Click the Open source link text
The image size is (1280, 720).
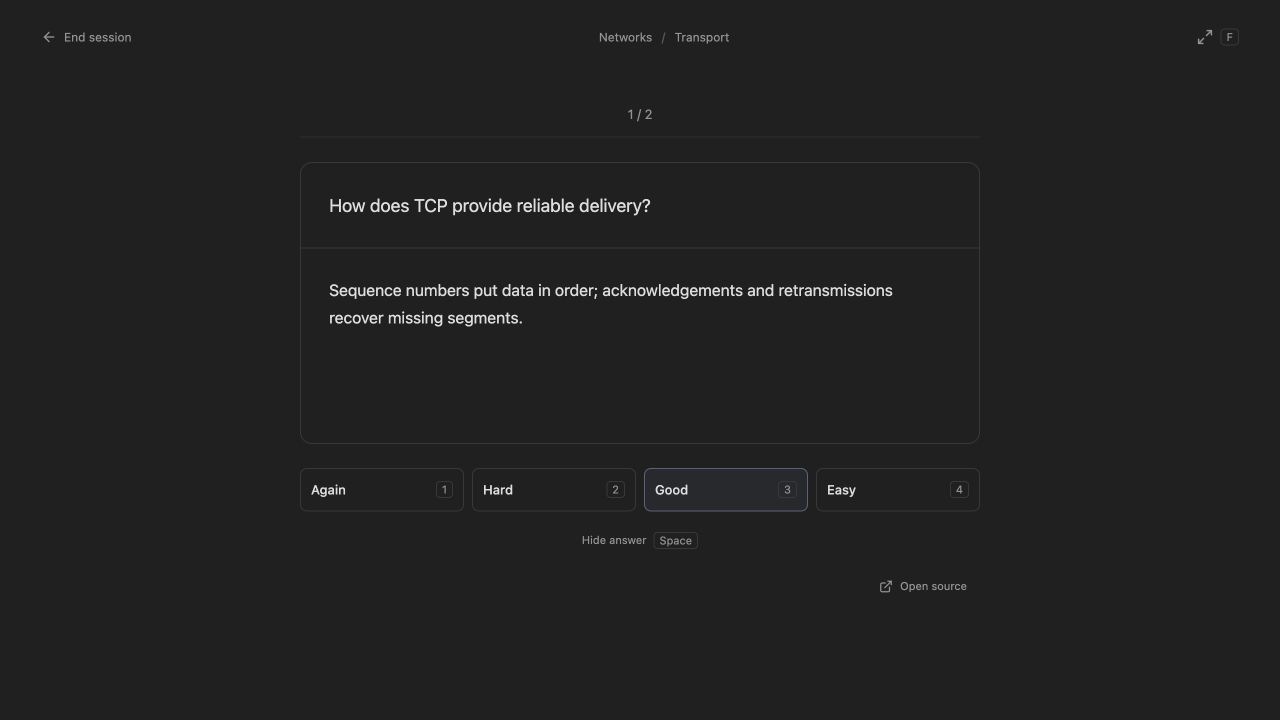tap(933, 587)
